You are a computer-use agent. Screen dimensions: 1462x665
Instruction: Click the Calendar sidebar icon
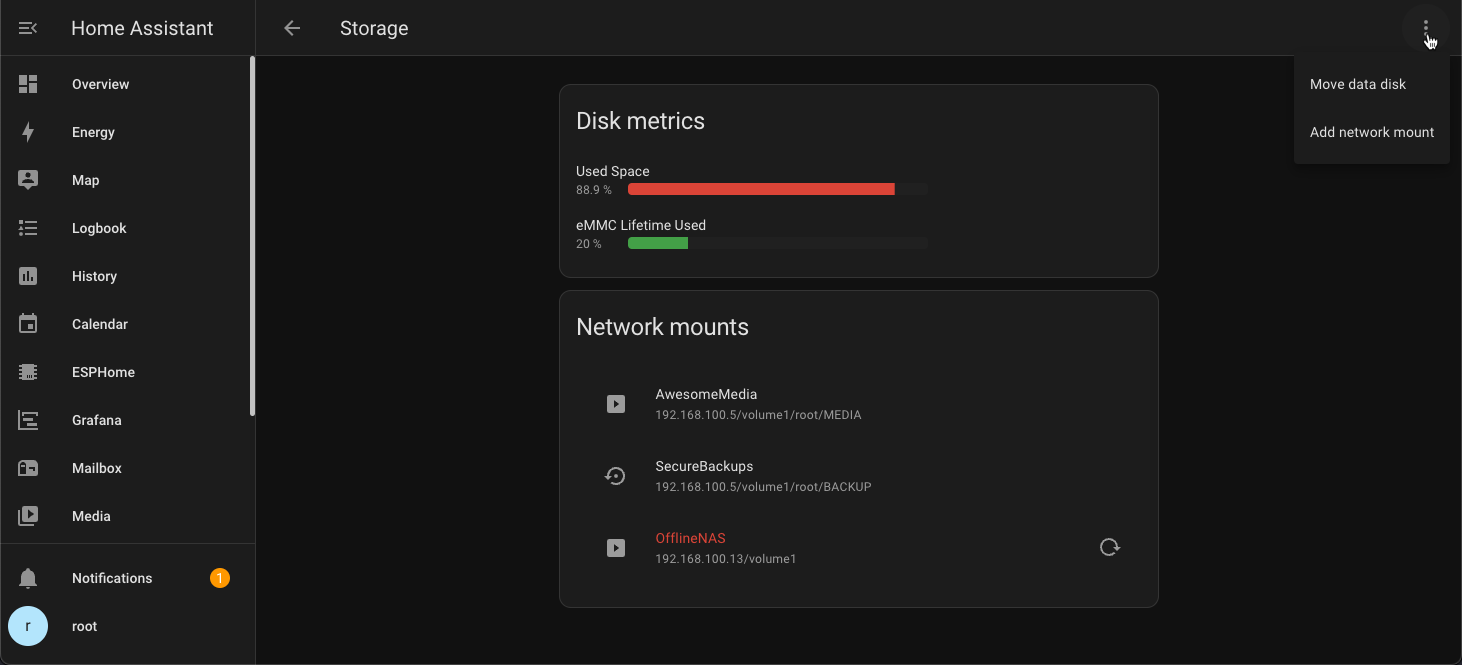(x=28, y=324)
